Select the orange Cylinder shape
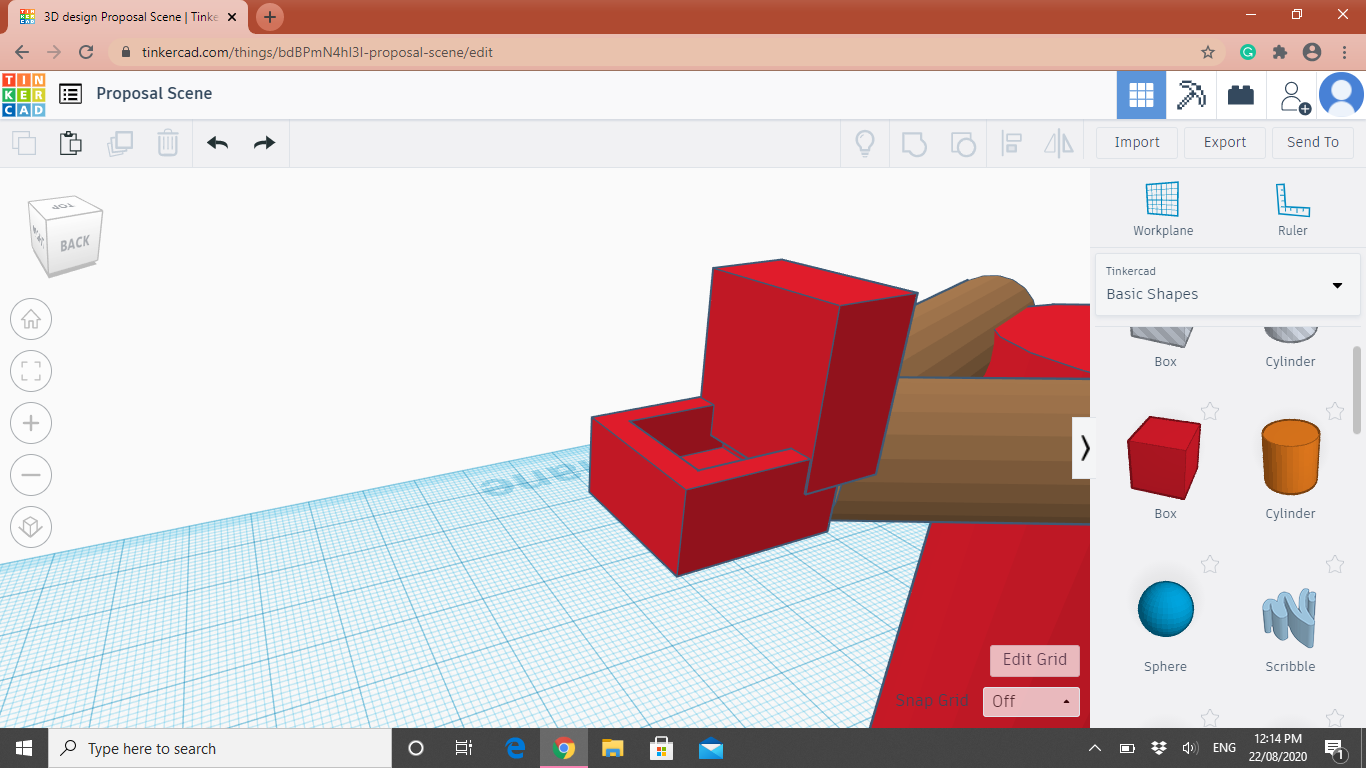 point(1290,457)
